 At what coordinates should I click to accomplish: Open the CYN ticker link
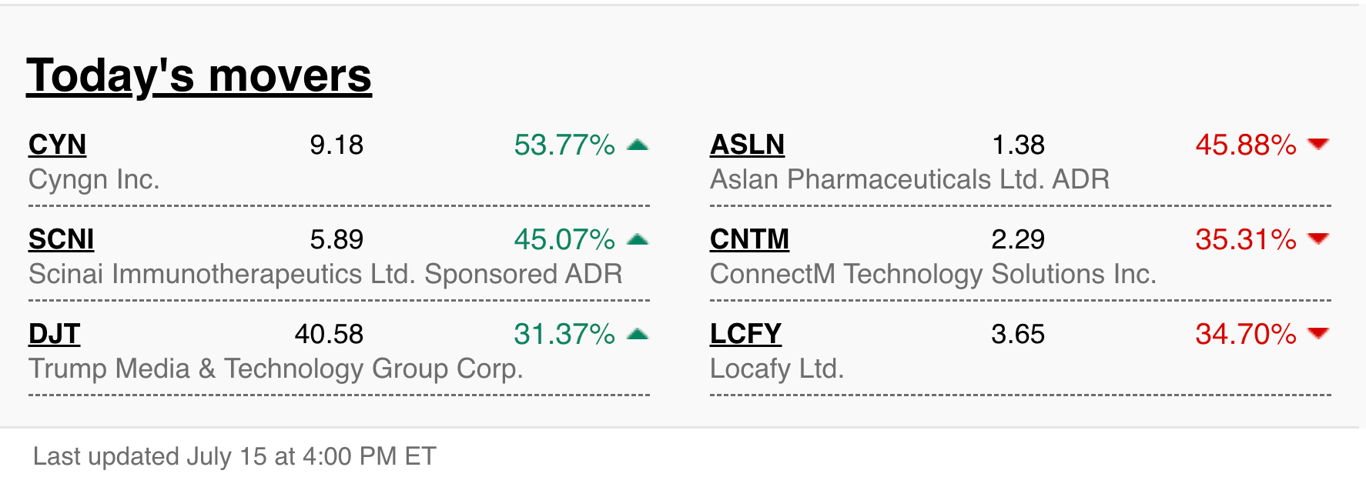click(x=57, y=145)
